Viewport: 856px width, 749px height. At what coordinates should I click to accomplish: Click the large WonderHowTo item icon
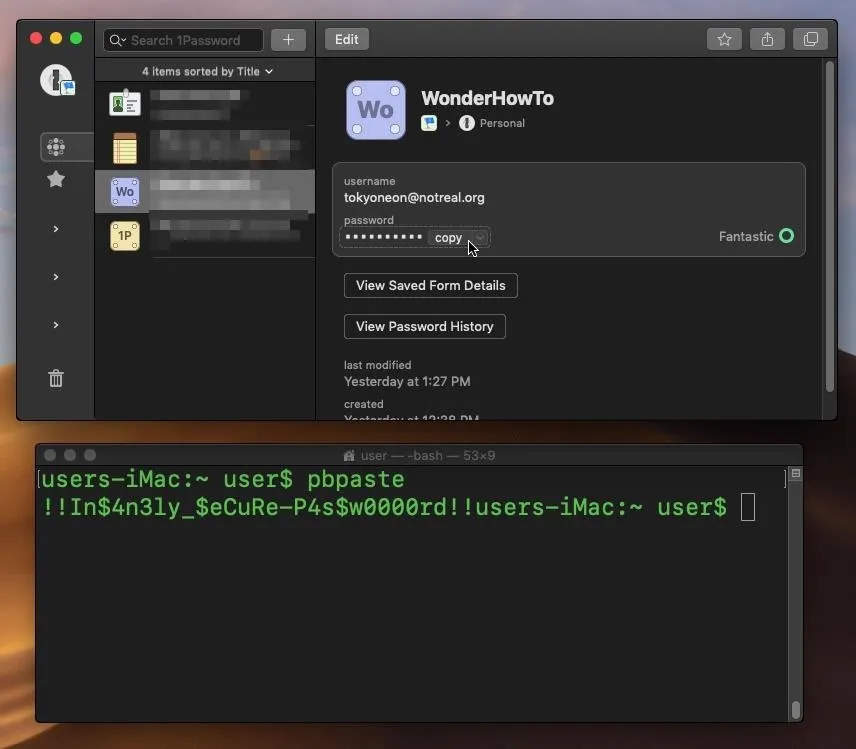pos(376,110)
